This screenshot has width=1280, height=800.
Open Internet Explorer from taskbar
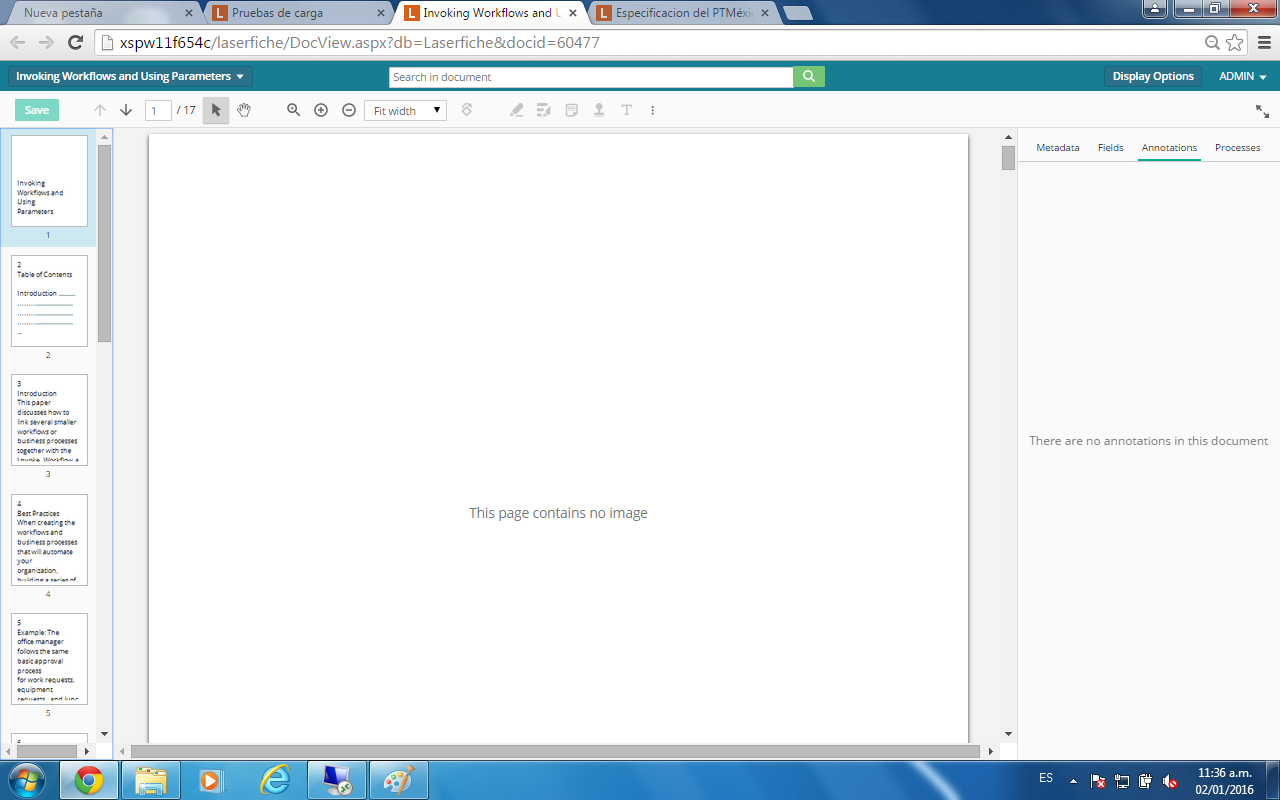coord(275,780)
